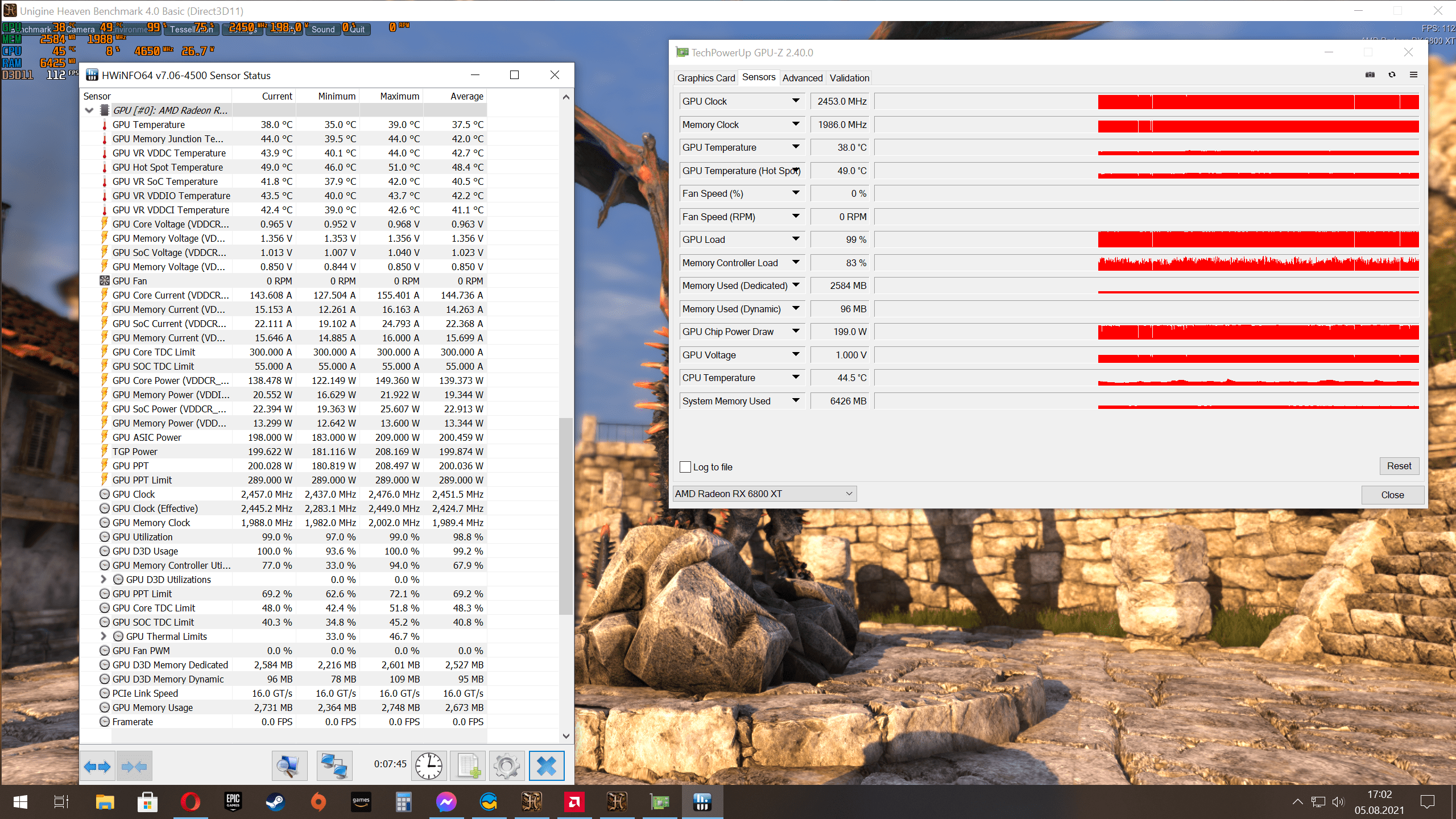Open HWiNFO settings gear icon
1456x819 pixels.
(x=506, y=766)
